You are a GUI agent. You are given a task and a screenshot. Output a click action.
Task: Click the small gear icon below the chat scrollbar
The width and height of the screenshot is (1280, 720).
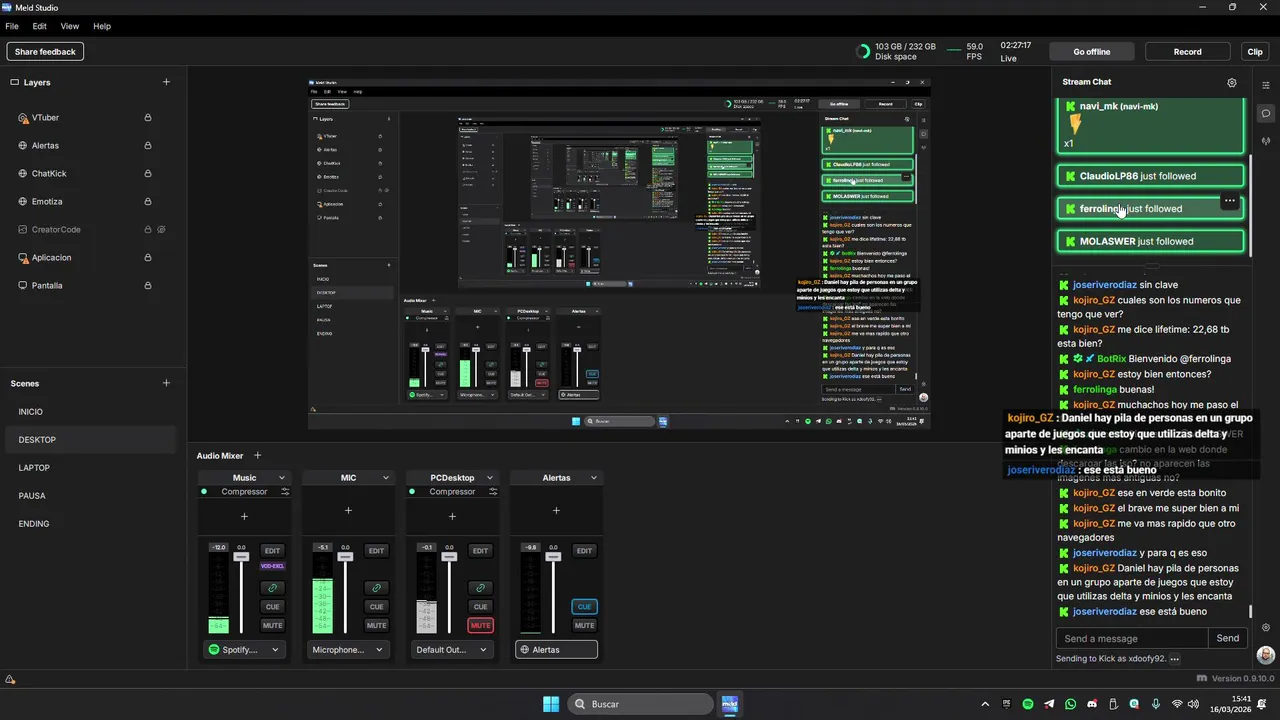point(1266,628)
